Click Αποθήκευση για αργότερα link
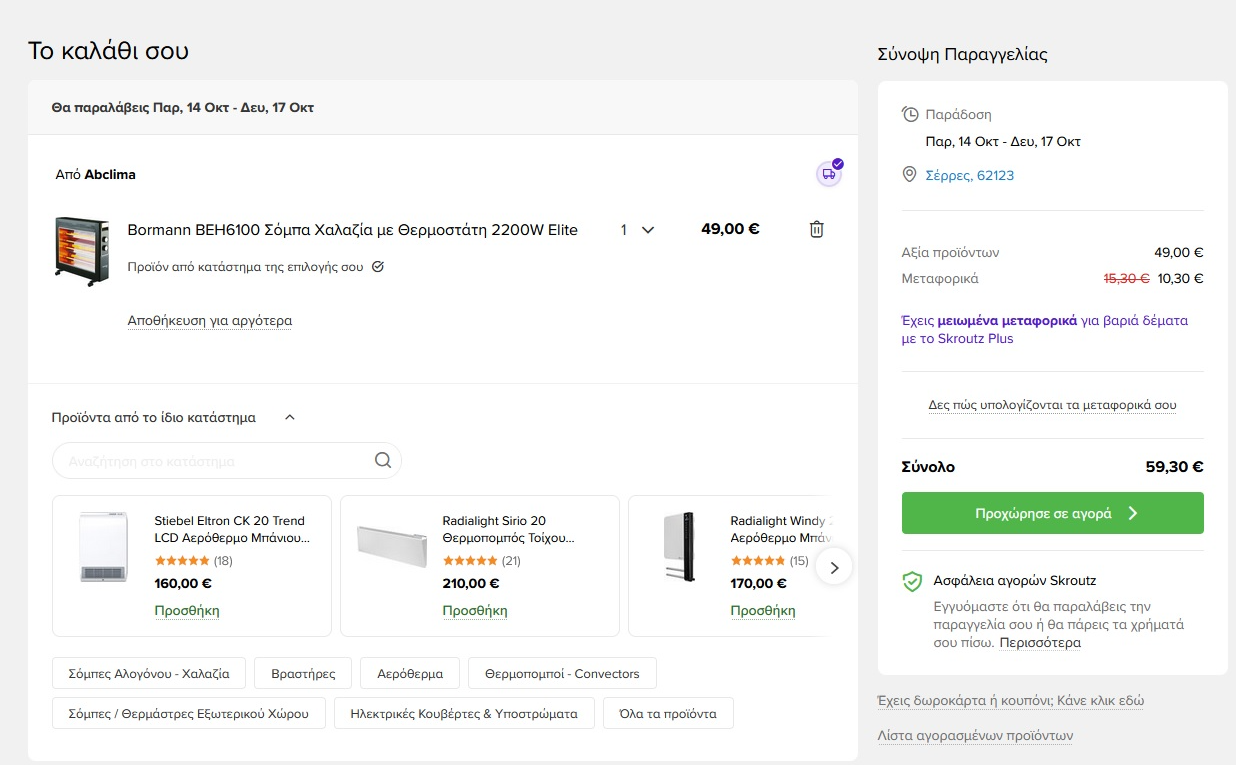 point(210,321)
